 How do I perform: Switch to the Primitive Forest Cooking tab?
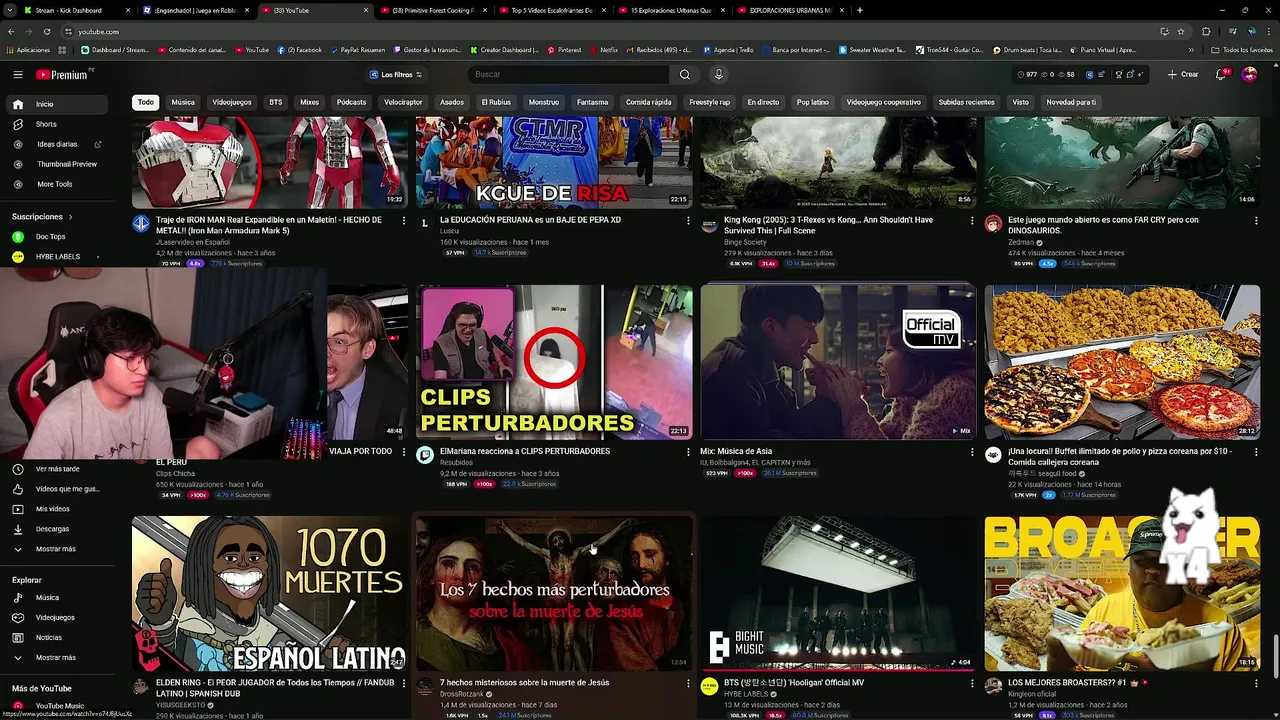tap(432, 10)
